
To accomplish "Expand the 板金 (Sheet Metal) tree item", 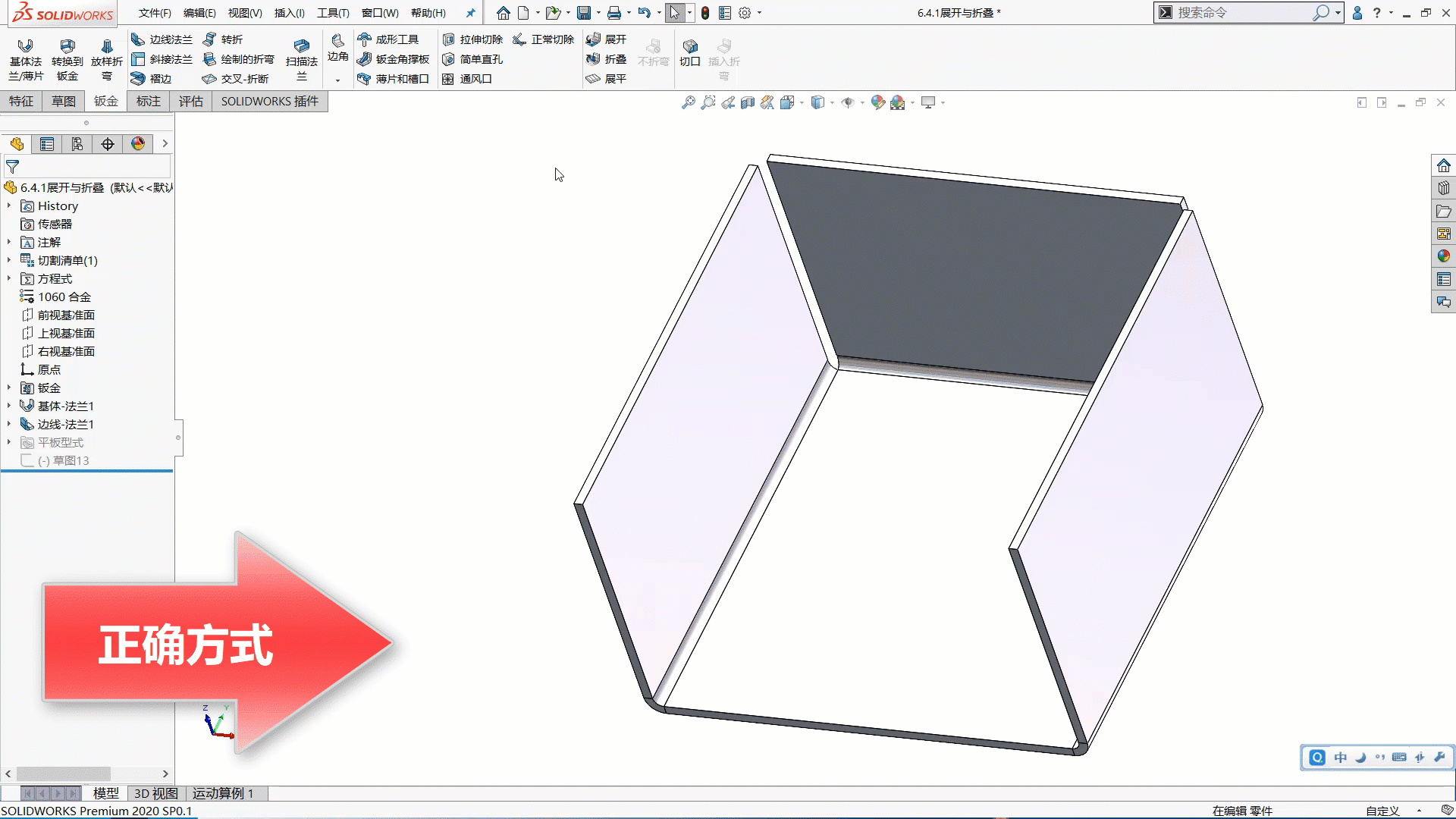I will 8,388.
